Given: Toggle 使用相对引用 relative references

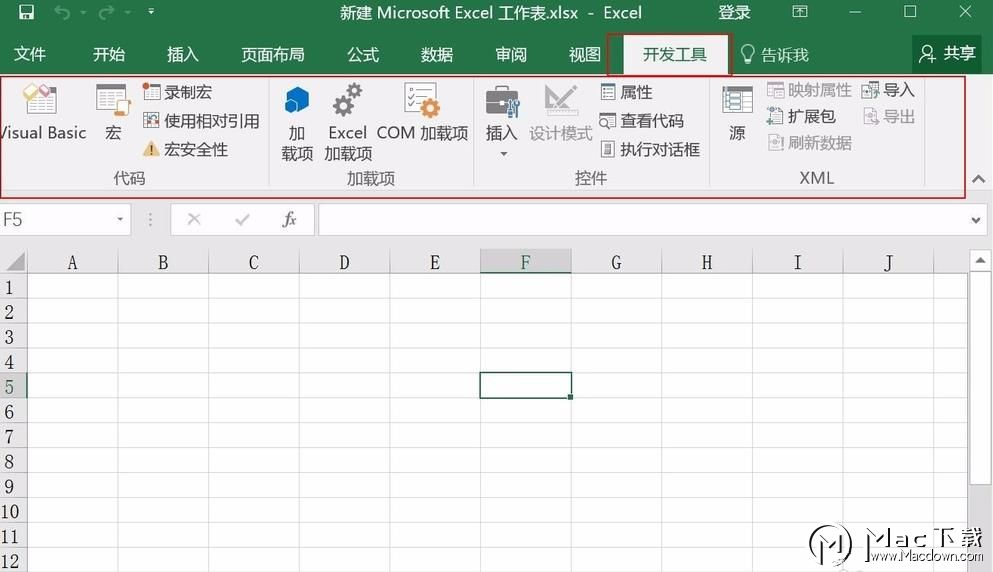Looking at the screenshot, I should tap(201, 120).
